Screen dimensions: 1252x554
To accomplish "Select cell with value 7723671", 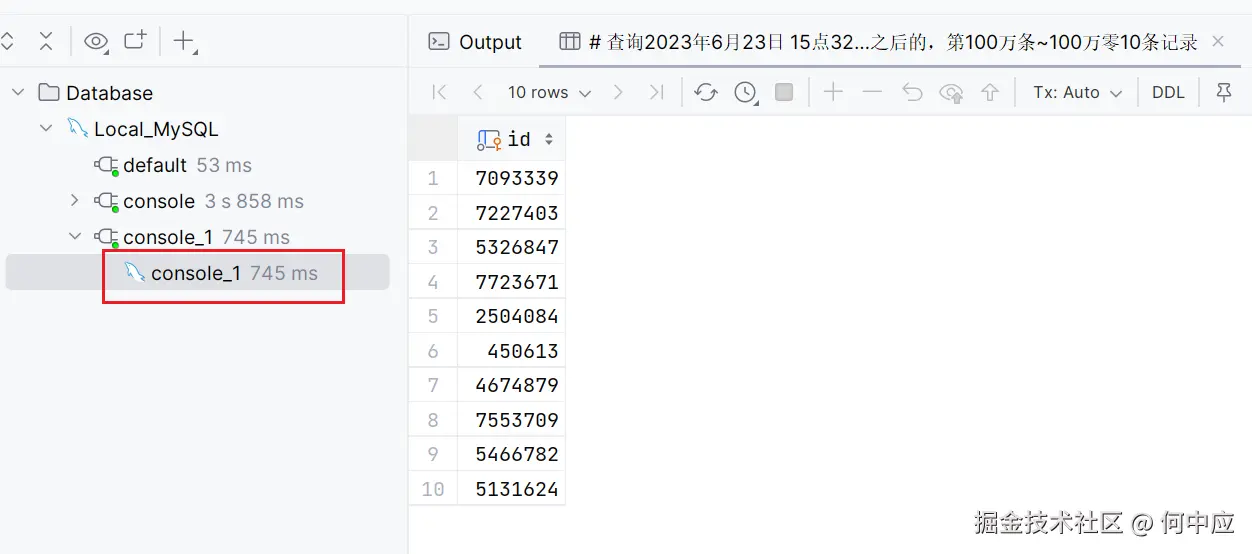I will (x=512, y=282).
